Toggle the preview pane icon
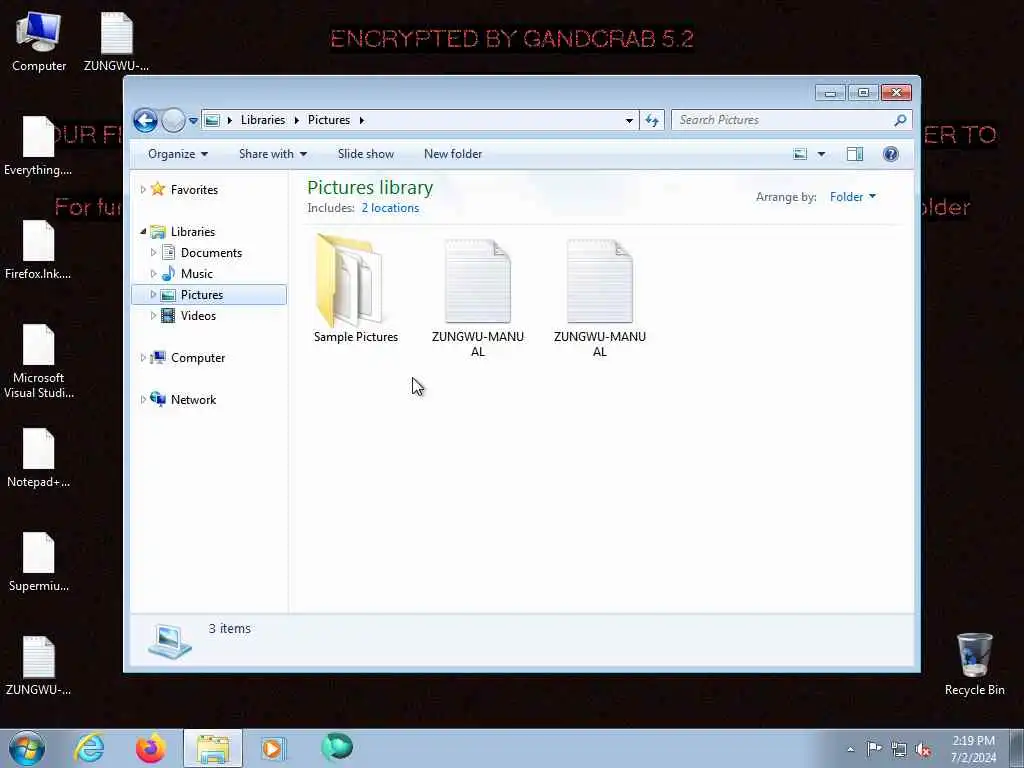Screen dimensions: 1024x768 pyautogui.click(x=855, y=154)
